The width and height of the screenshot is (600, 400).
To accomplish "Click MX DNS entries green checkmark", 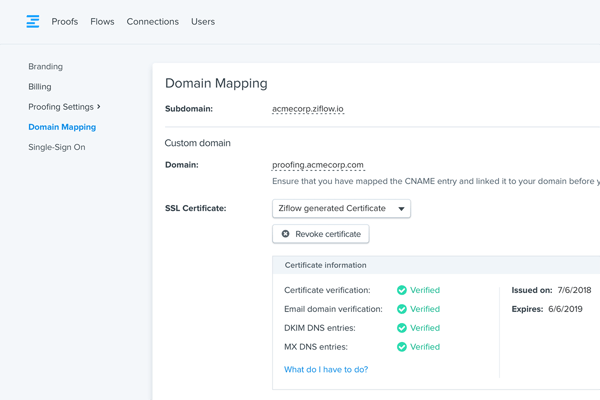I will [402, 347].
